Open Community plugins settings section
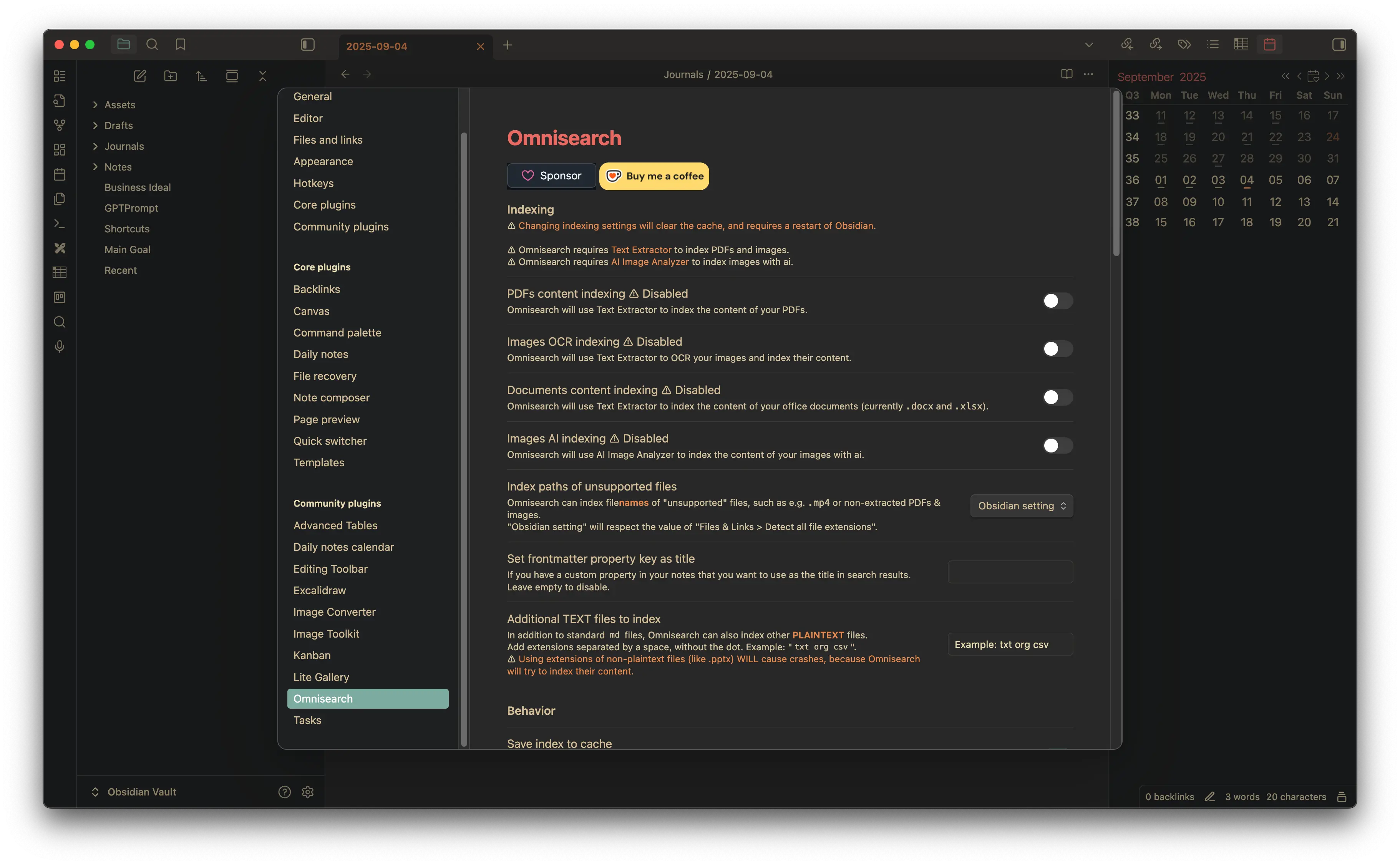1400x865 pixels. point(341,227)
